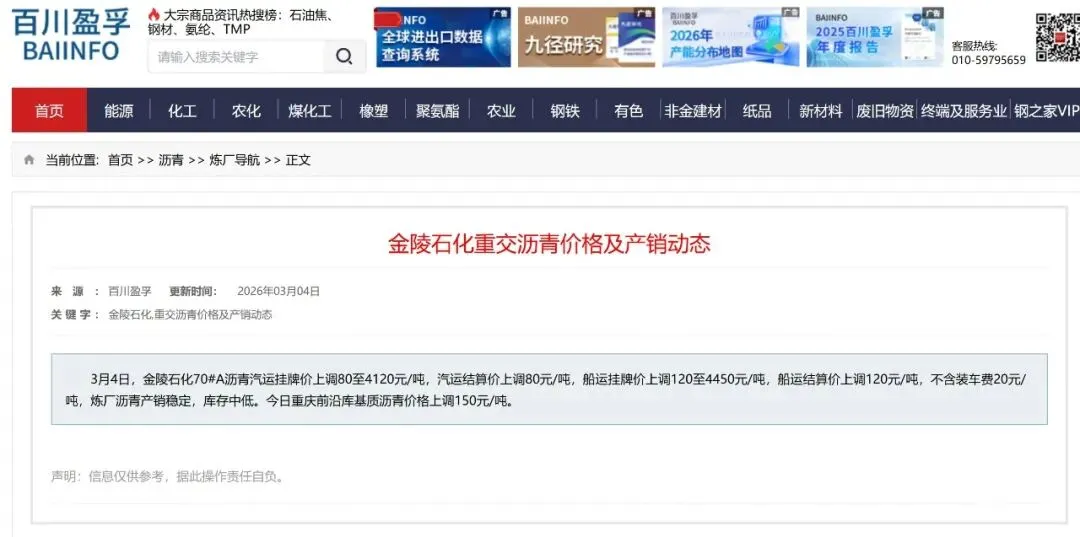This screenshot has width=1080, height=537.
Task: Focus the keyword search input field
Action: click(x=236, y=56)
